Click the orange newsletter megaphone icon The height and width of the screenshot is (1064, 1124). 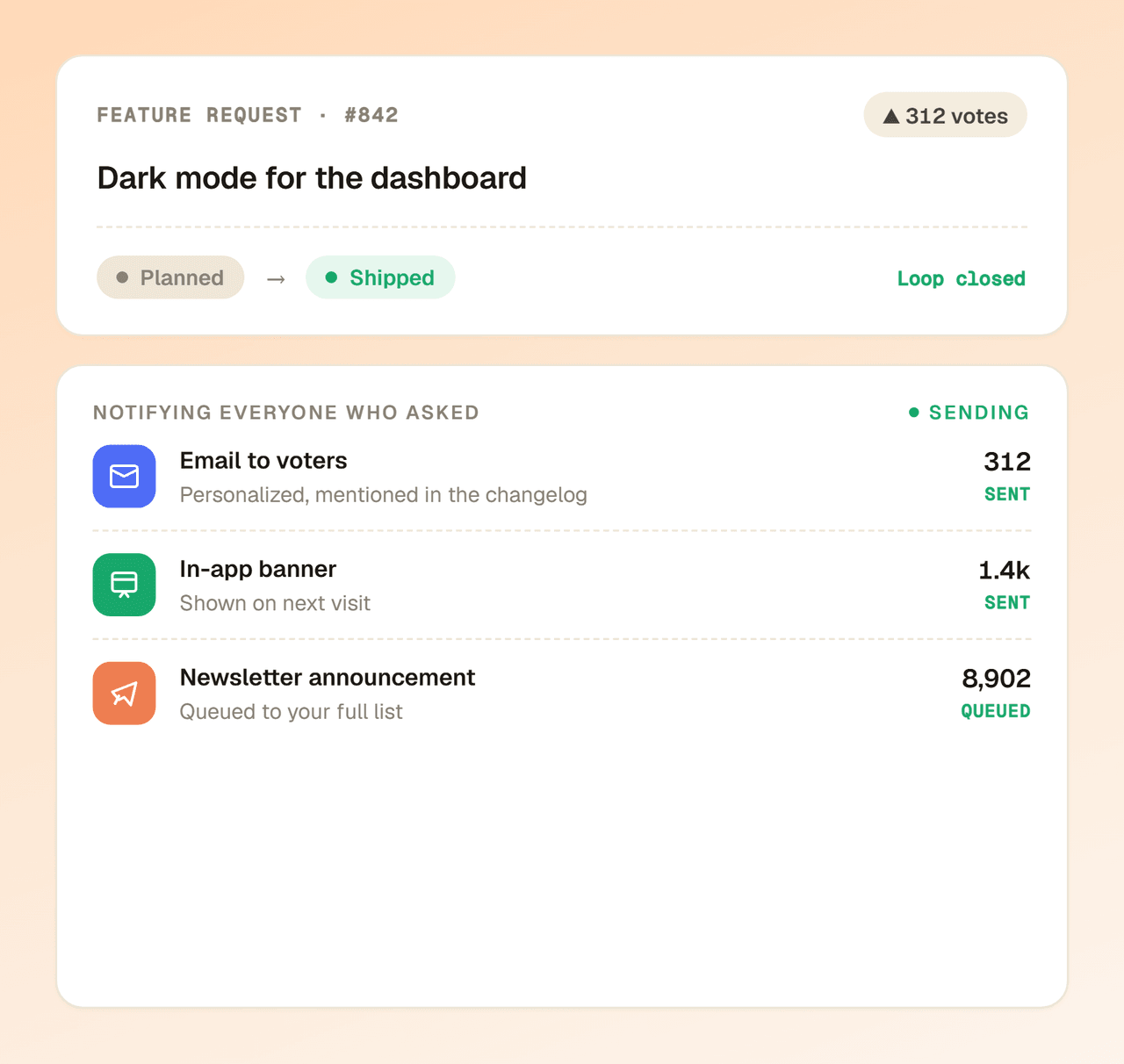[x=124, y=694]
